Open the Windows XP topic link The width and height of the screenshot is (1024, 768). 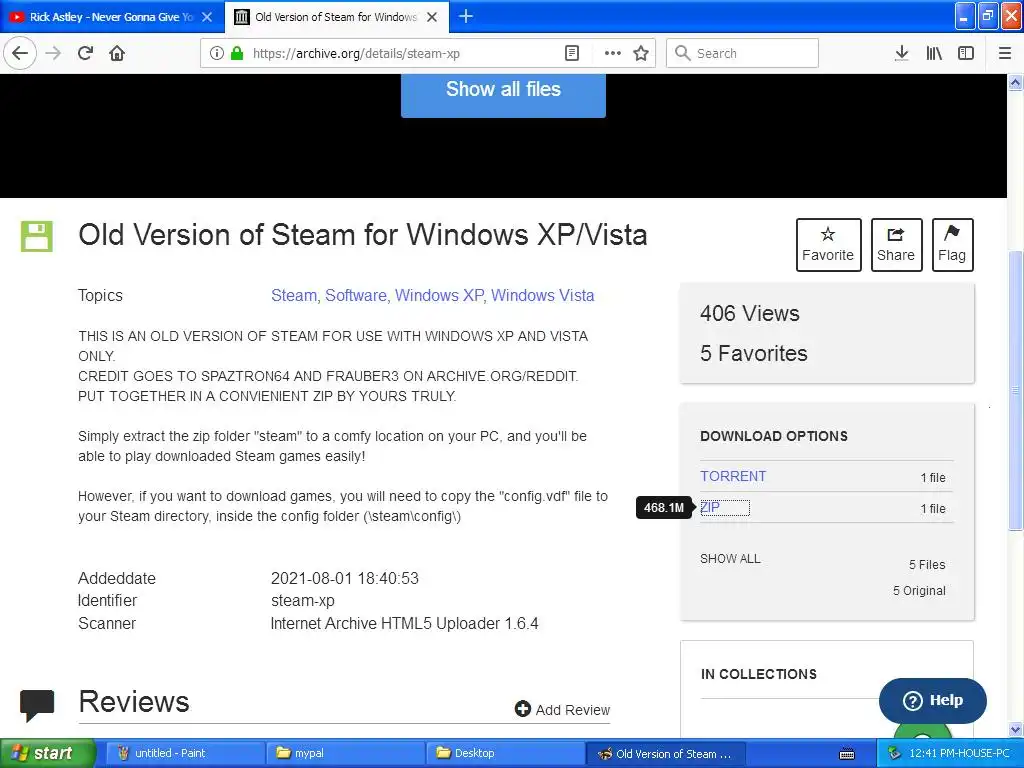[439, 295]
